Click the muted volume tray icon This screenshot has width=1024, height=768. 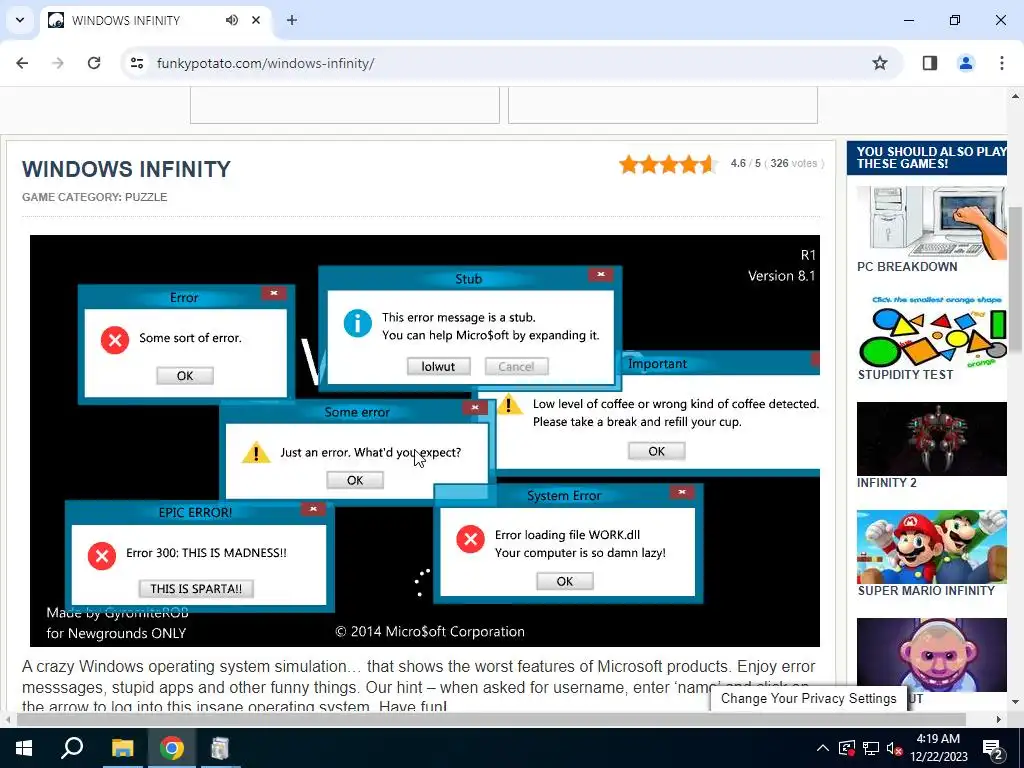point(895,748)
